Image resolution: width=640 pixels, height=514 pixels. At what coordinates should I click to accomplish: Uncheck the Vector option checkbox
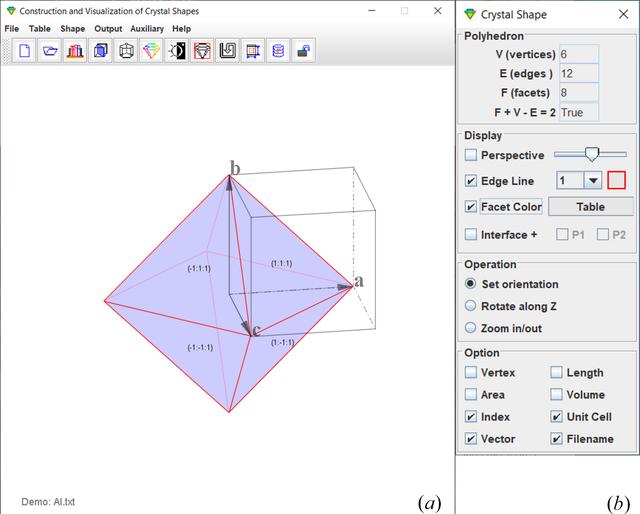click(x=471, y=439)
